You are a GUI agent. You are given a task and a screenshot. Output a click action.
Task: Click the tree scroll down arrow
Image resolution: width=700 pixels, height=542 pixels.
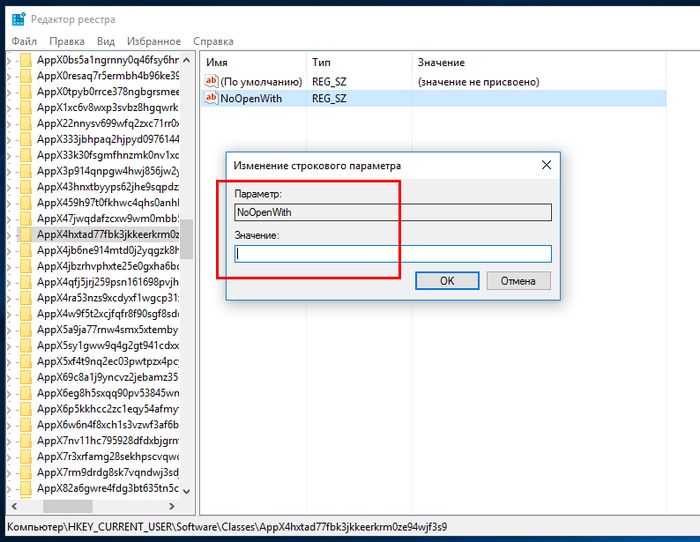pos(187,491)
